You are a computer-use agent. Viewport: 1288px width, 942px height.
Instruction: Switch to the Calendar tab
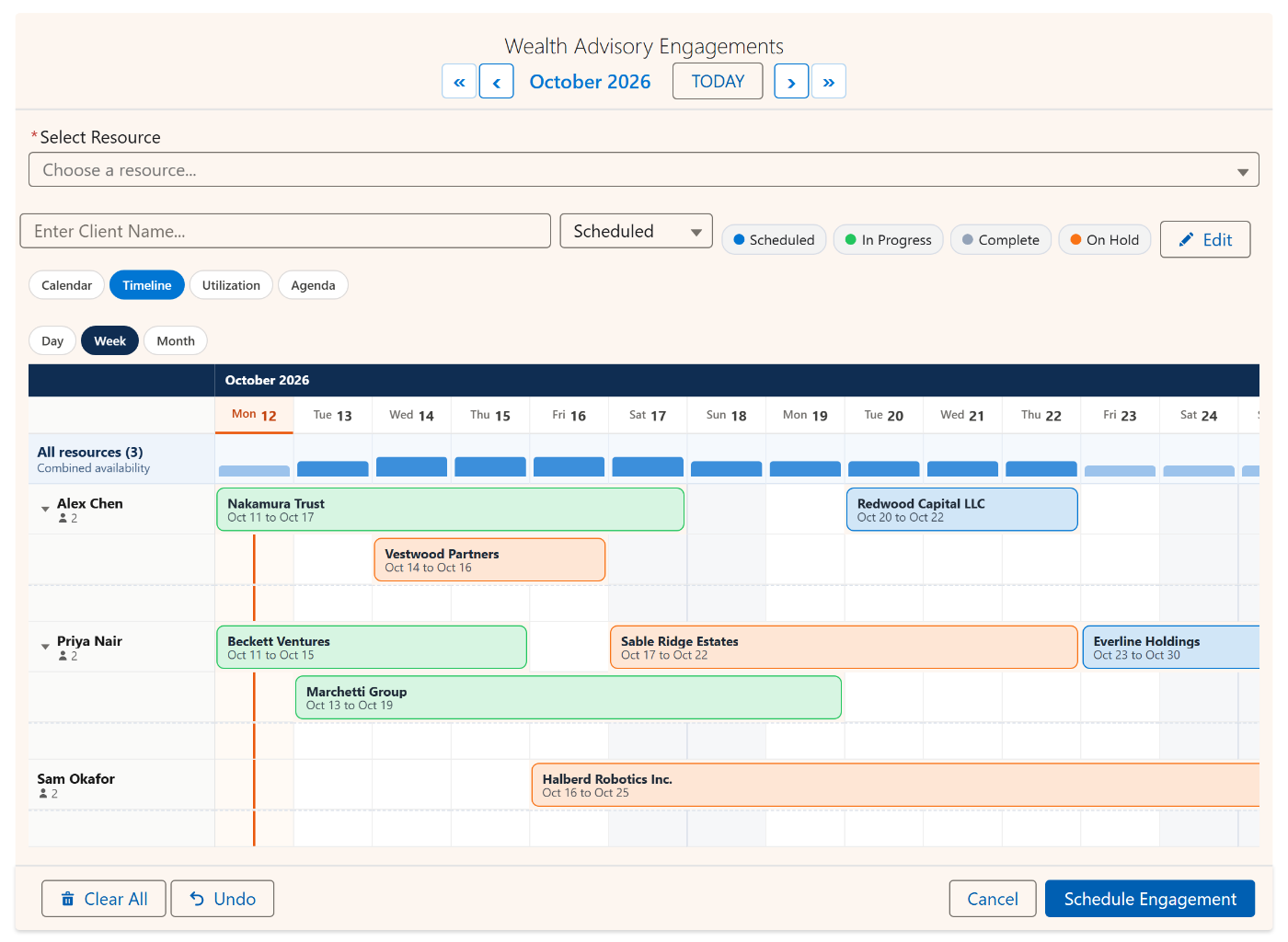coord(67,285)
